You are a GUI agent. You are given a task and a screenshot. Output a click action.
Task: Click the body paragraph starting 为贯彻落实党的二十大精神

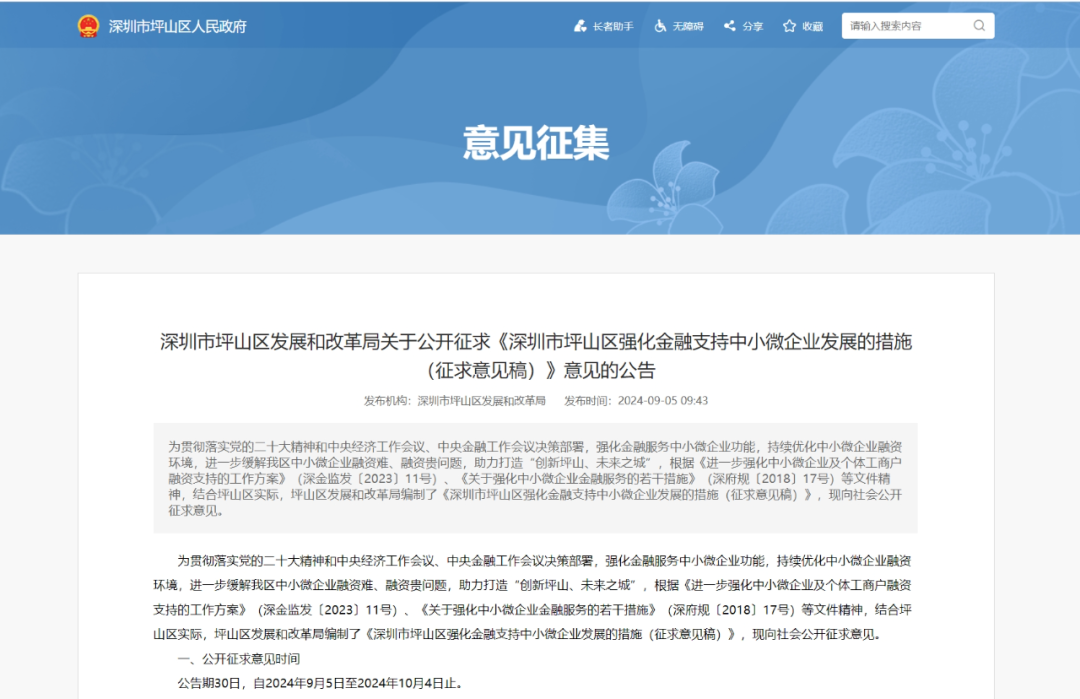pyautogui.click(x=532, y=597)
